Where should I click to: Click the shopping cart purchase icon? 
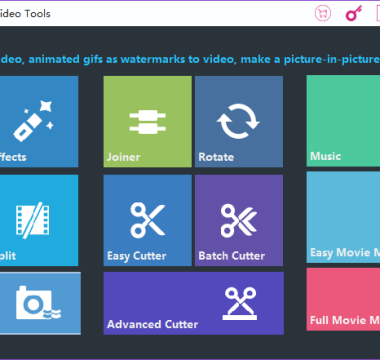(x=323, y=14)
